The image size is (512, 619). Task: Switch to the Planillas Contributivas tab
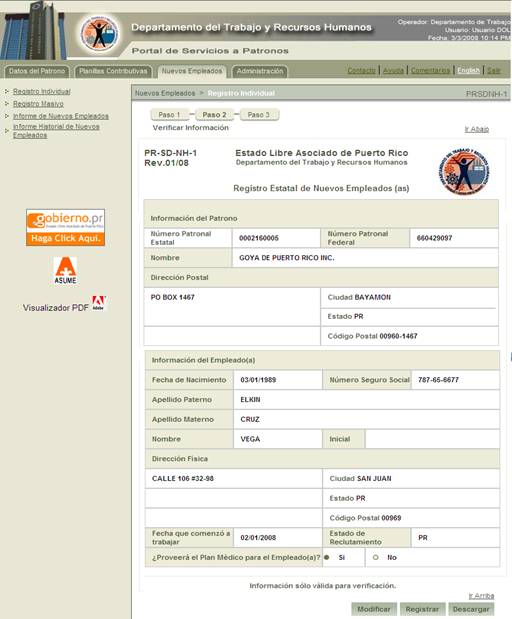click(113, 71)
